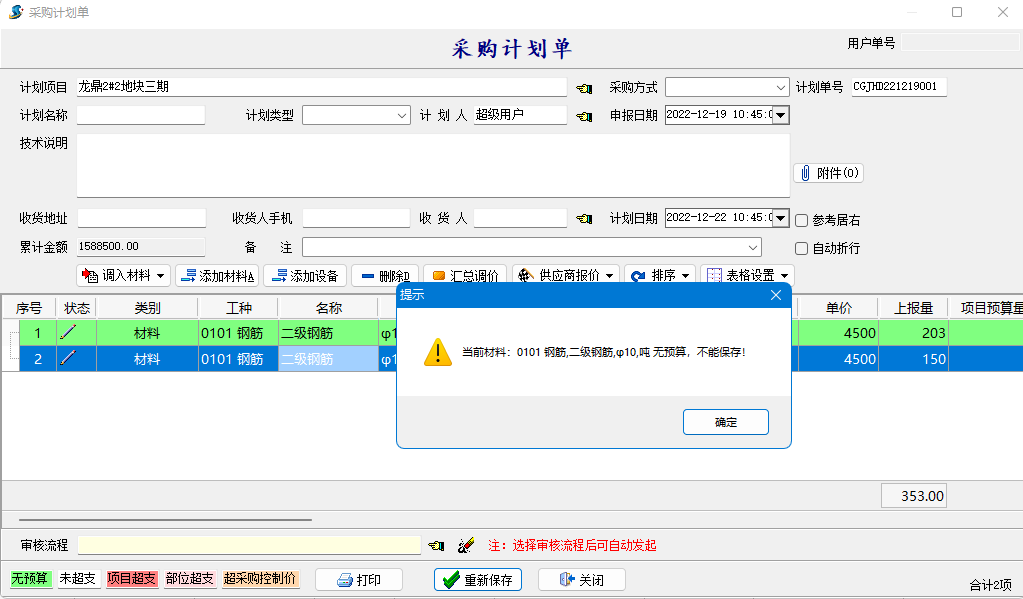Click the green 无预算 legend swatch
The height and width of the screenshot is (599, 1023).
[x=30, y=579]
